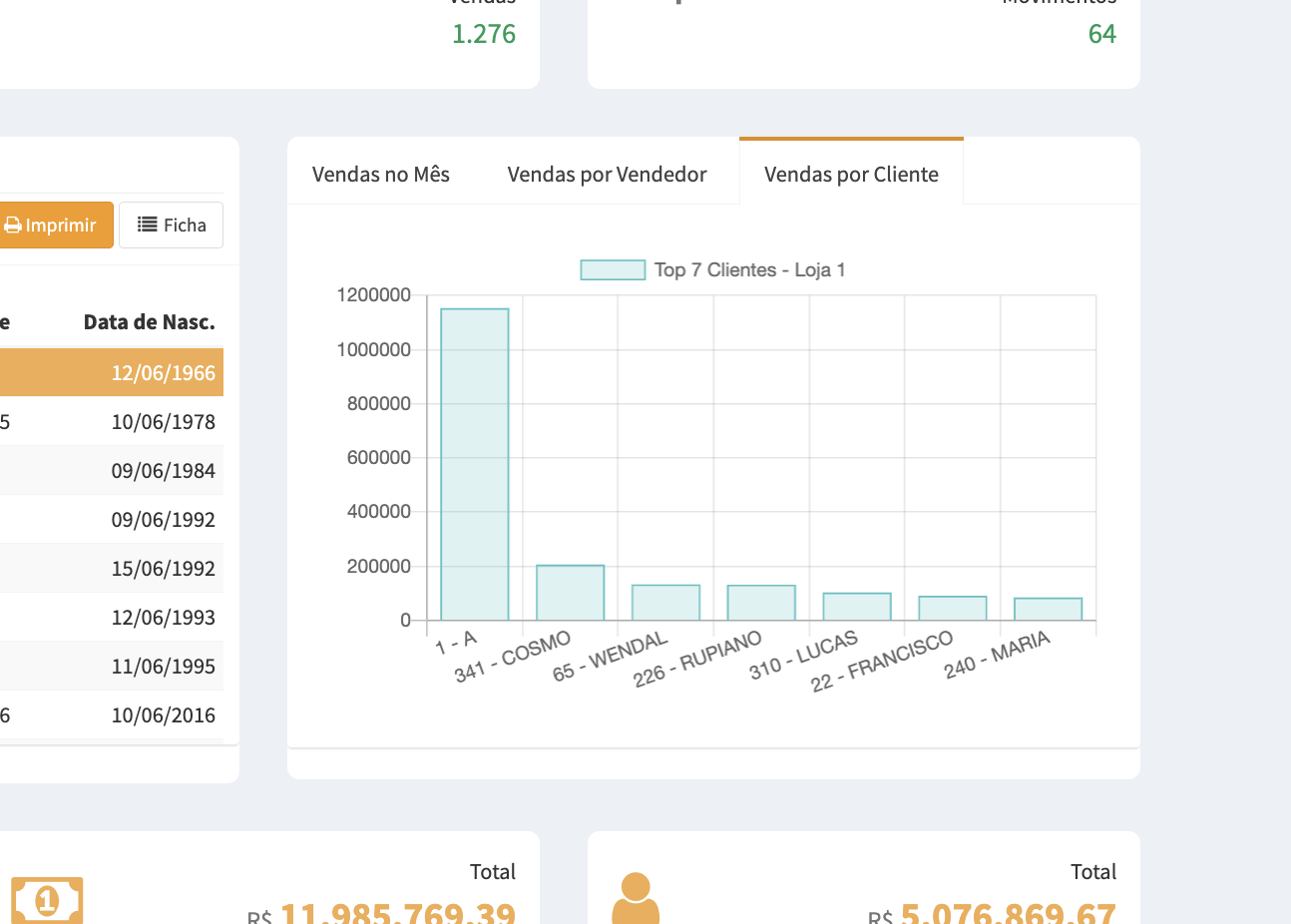Screen dimensions: 1291x924
Task: Open the Vendas no Mês tab
Action: coord(380,175)
